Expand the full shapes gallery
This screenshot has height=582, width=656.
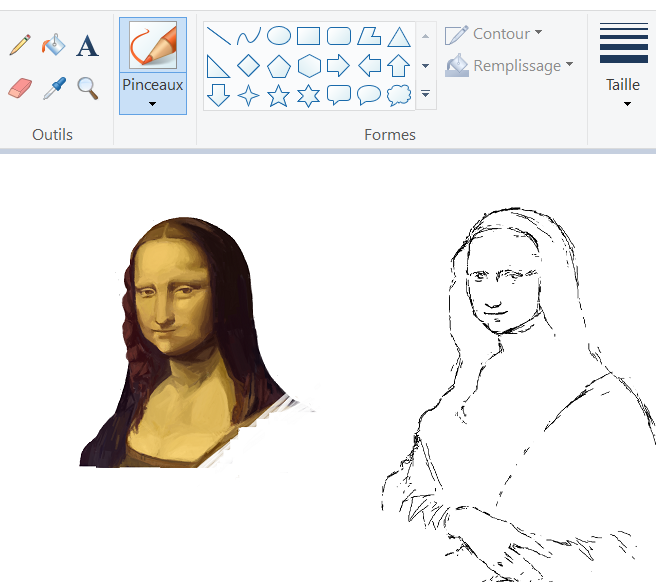point(425,94)
